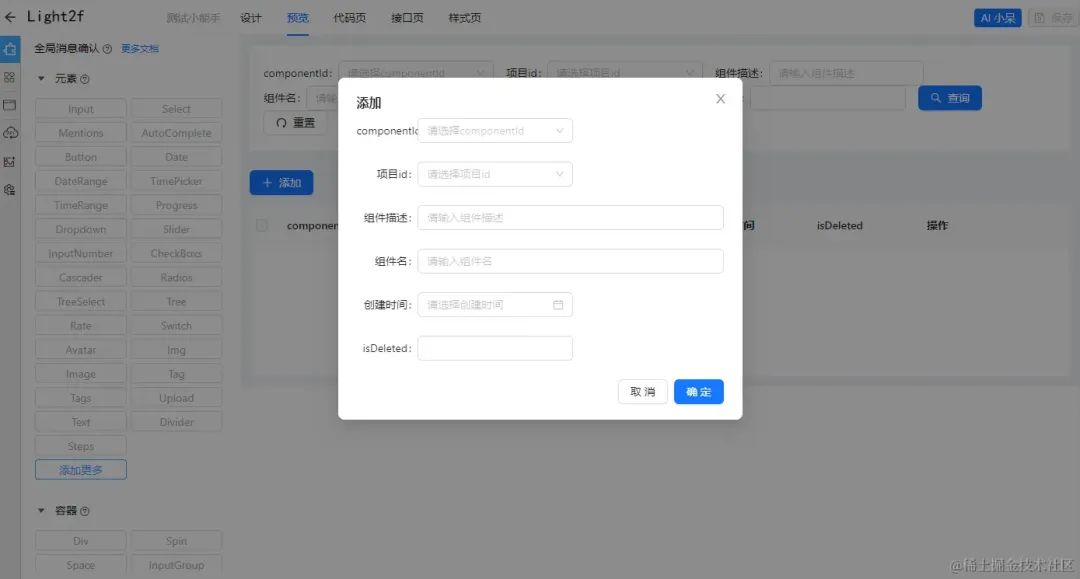
Task: Cancel the 添加 dialog via 取消 button
Action: click(642, 391)
